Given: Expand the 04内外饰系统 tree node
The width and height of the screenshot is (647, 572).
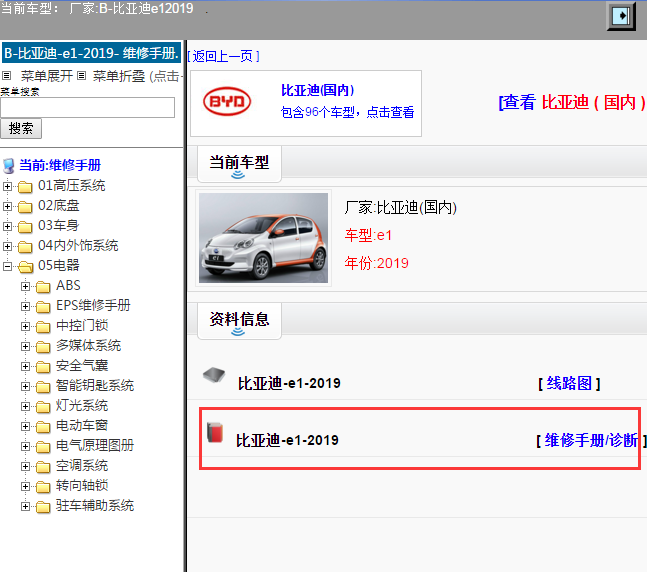Looking at the screenshot, I should tap(7, 246).
